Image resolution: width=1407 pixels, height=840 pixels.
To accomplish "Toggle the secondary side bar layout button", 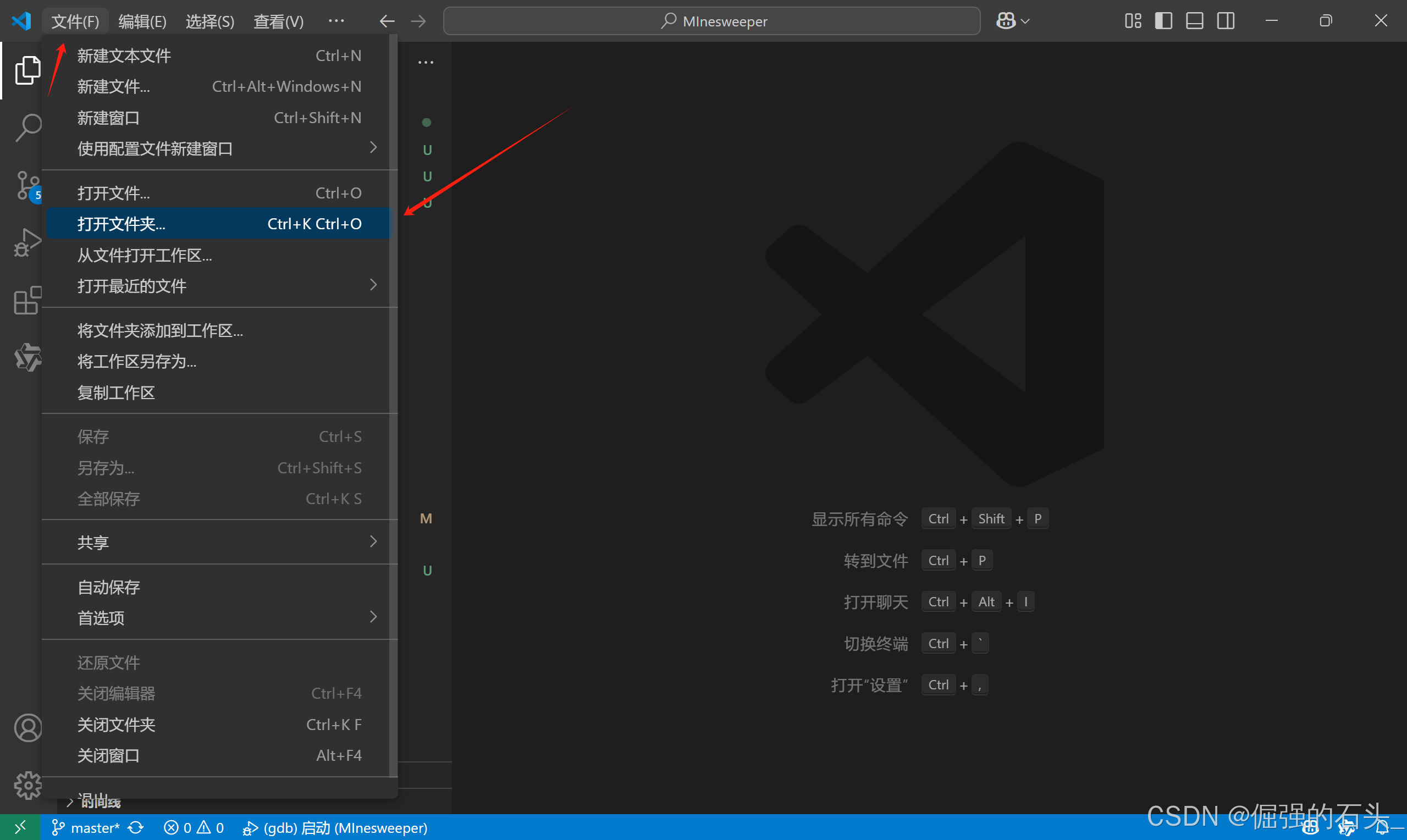I will click(1226, 21).
